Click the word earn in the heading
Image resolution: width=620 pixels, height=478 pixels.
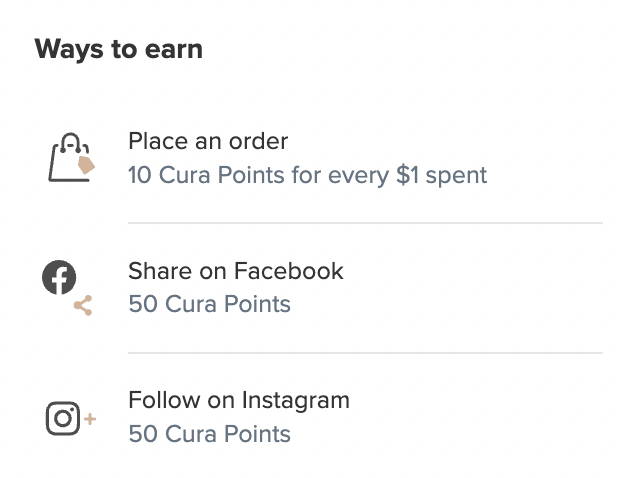click(174, 50)
